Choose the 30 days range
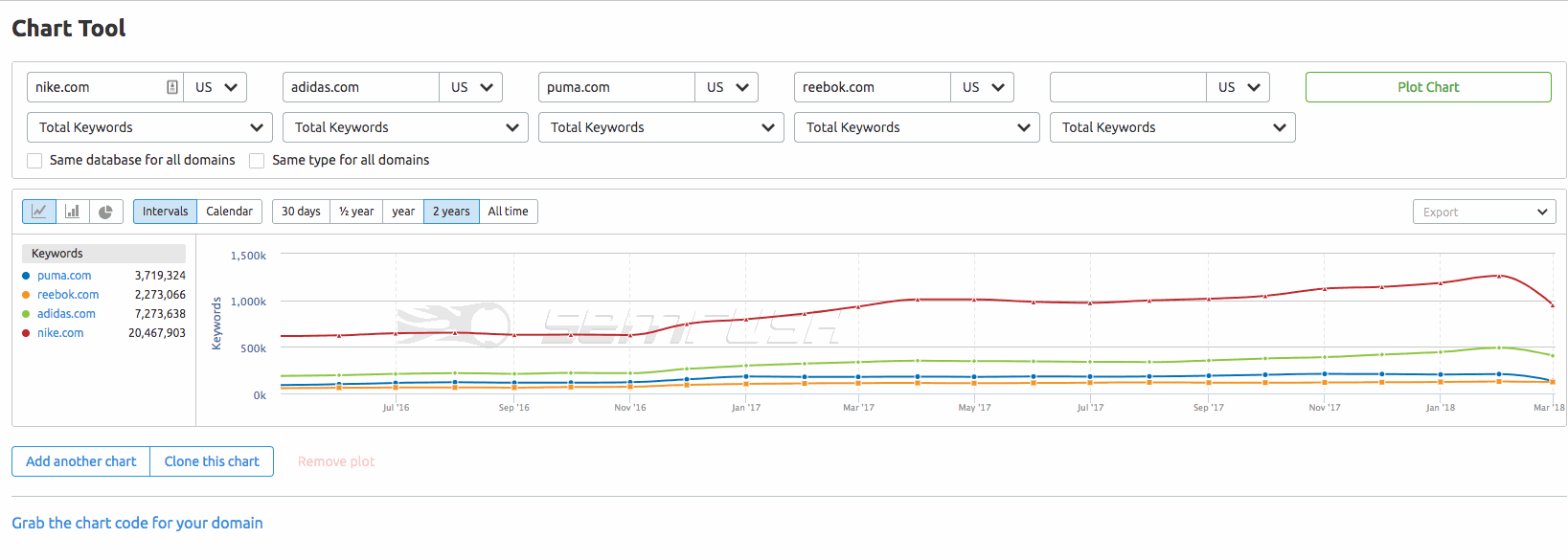Image resolution: width=1568 pixels, height=560 pixels. (301, 212)
